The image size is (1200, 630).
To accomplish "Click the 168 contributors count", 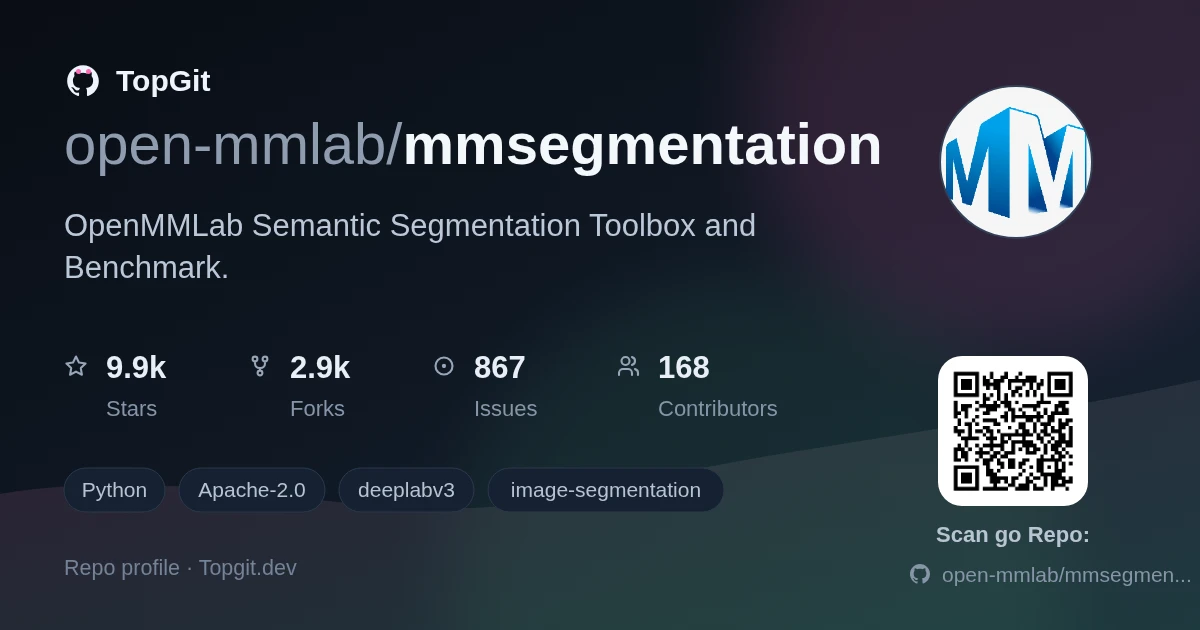I will coord(684,368).
